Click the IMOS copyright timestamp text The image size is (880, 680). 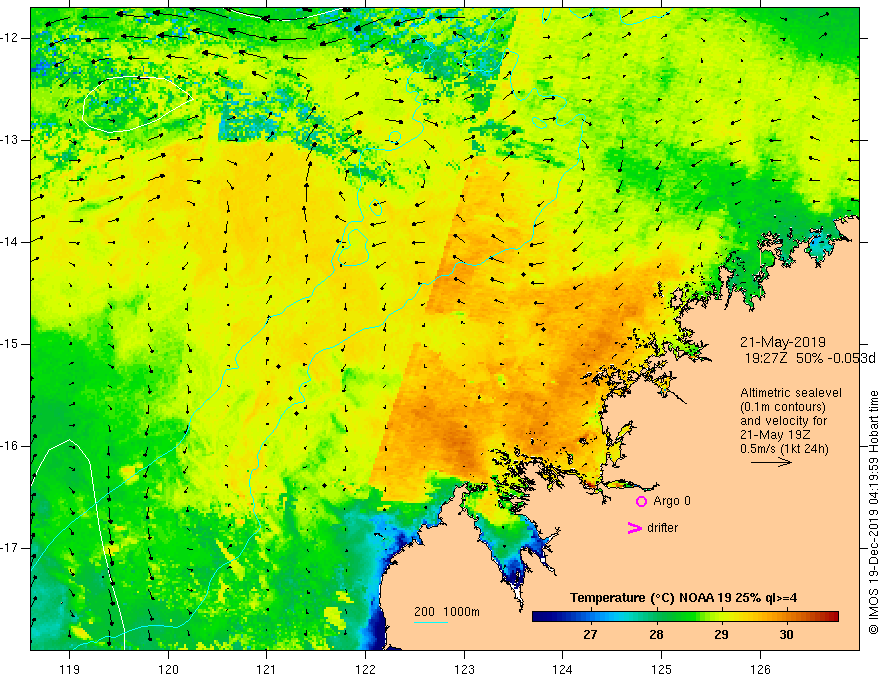[x=873, y=512]
